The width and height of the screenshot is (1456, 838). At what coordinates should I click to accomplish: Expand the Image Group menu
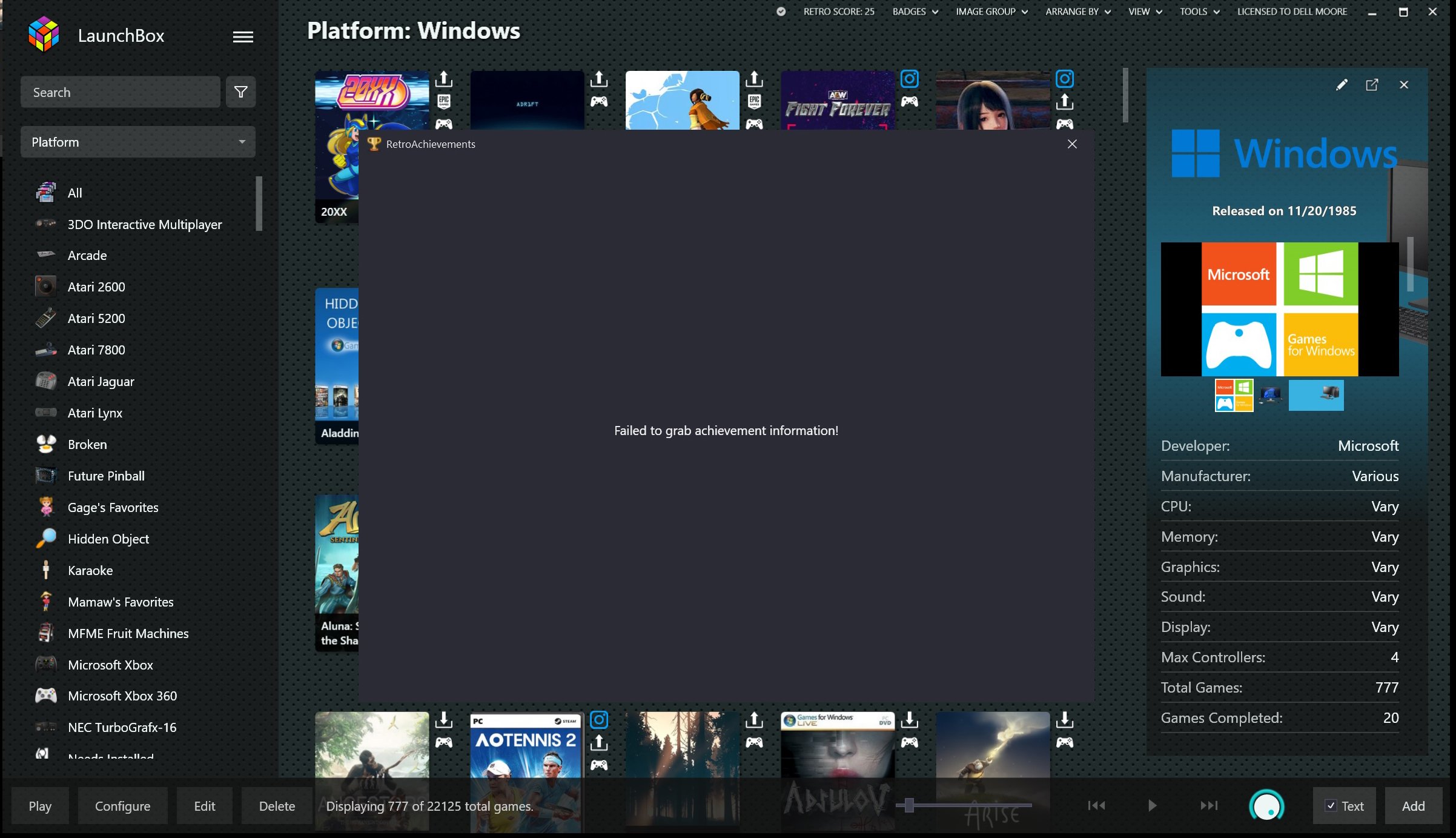click(991, 12)
